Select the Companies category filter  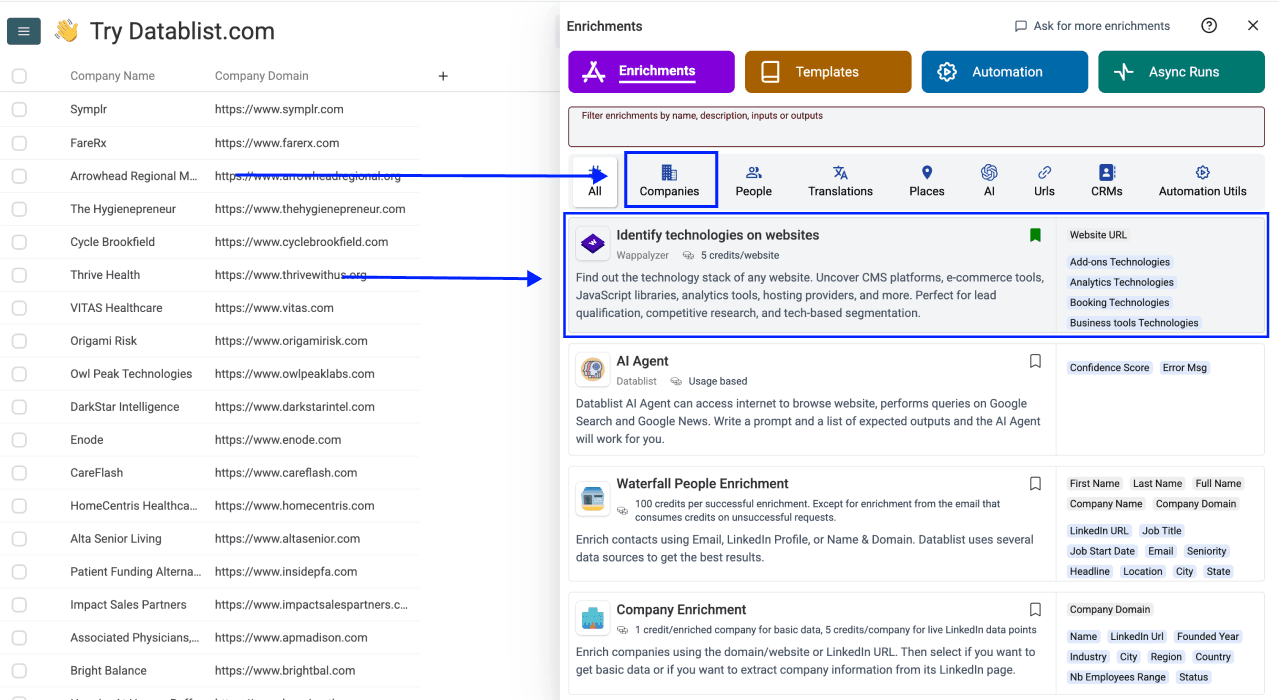tap(670, 181)
